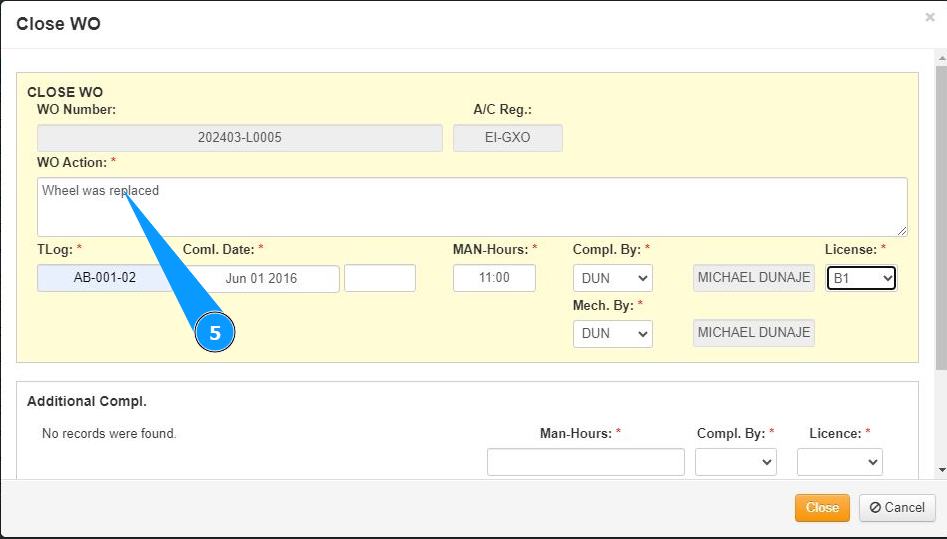Click the scroll up arrow of the dialog scrollbar
This screenshot has height=539, width=947.
[942, 59]
